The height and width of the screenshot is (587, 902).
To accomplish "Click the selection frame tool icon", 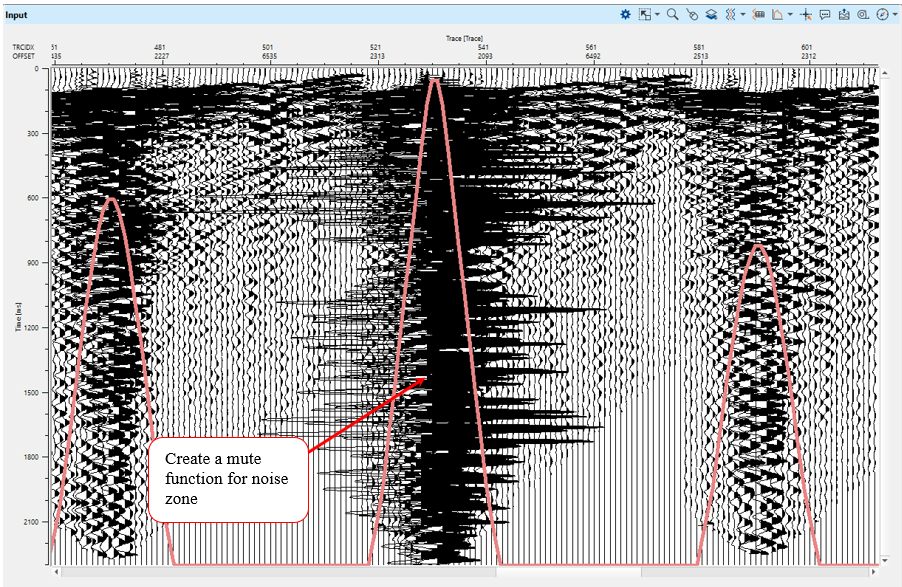I will pos(645,15).
